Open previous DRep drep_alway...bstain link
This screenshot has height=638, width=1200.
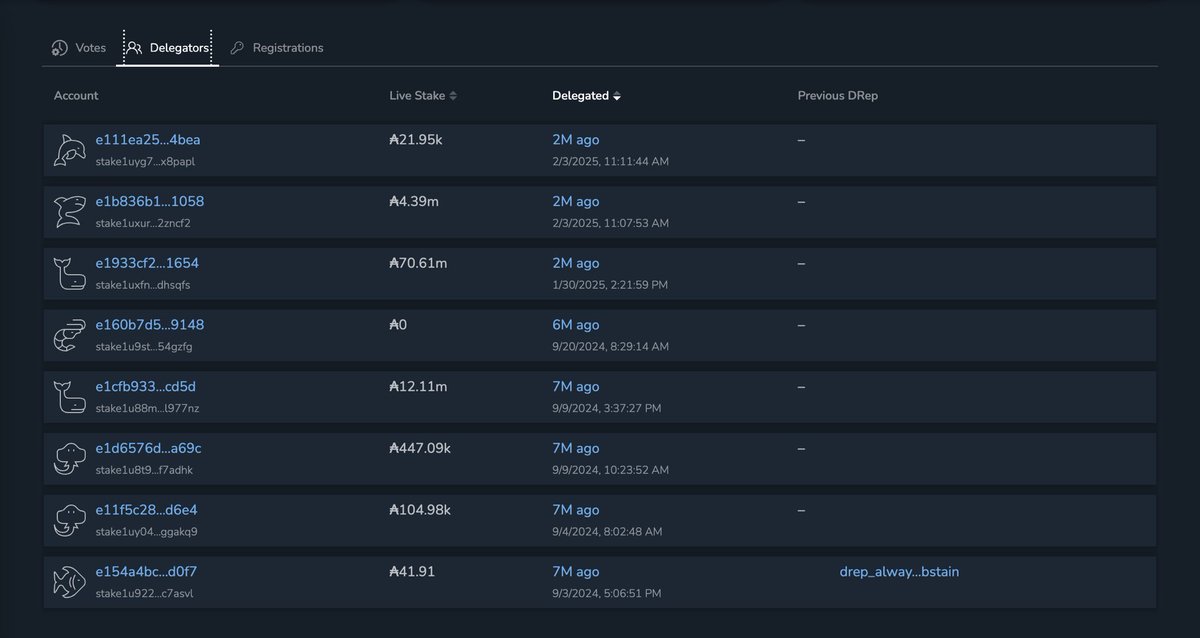(x=899, y=573)
